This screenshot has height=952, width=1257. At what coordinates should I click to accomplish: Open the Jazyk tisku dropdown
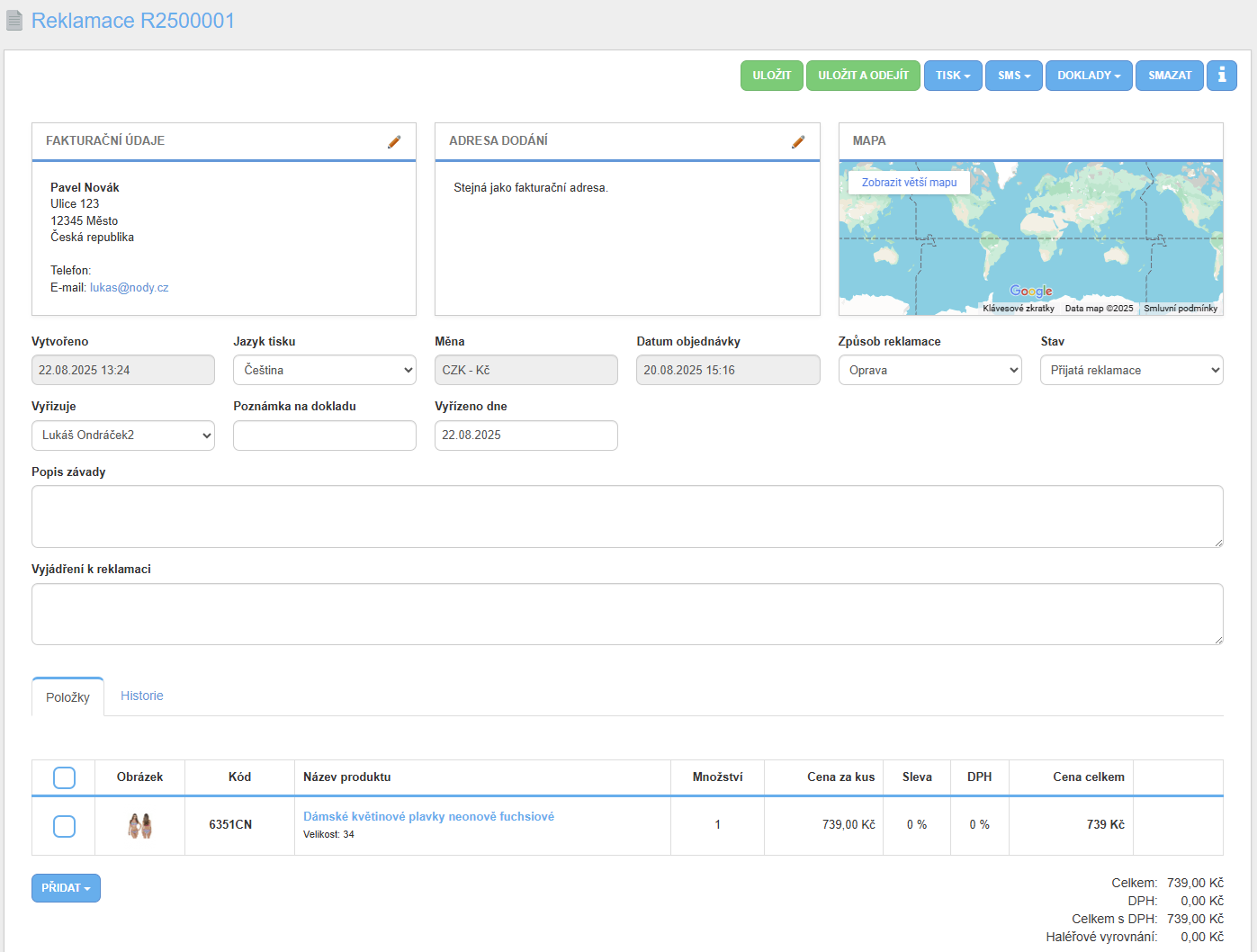click(x=324, y=370)
